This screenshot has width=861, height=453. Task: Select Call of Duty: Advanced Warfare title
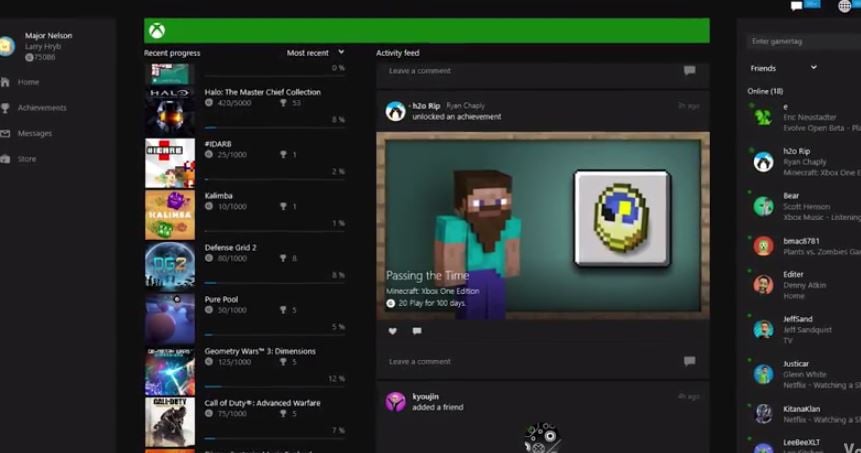click(262, 403)
